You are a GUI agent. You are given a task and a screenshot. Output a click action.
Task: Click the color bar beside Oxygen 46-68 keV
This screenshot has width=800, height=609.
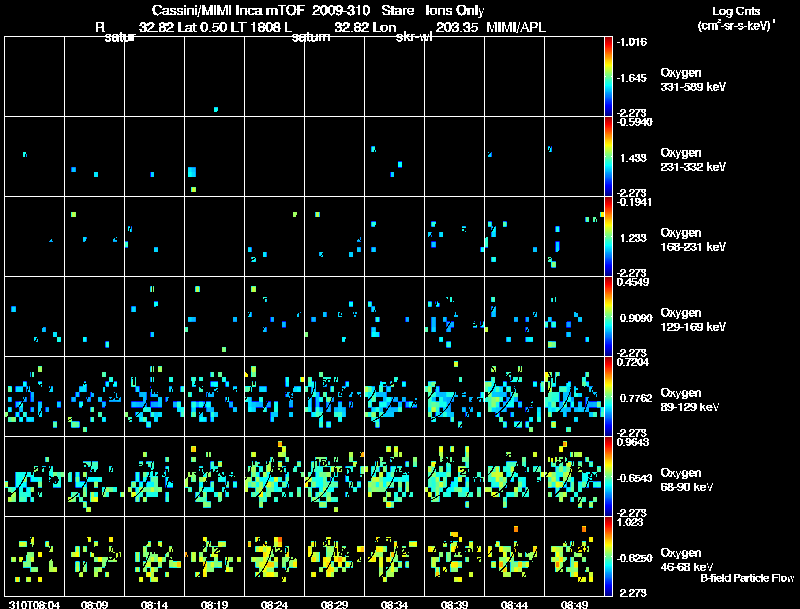[x=608, y=556]
